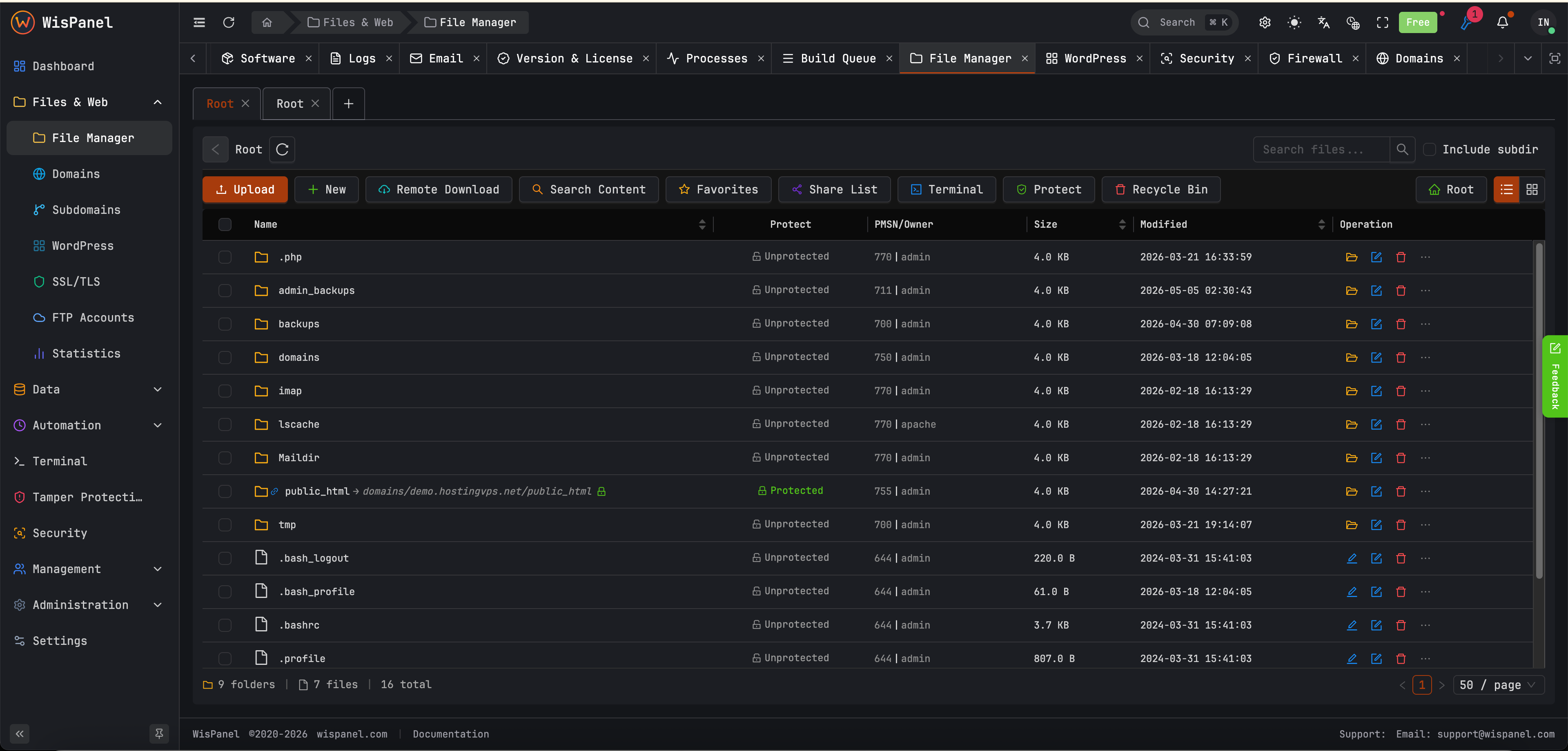Viewport: 1568px width, 751px height.
Task: Click the file list vertical scrollbar
Action: pyautogui.click(x=1539, y=411)
